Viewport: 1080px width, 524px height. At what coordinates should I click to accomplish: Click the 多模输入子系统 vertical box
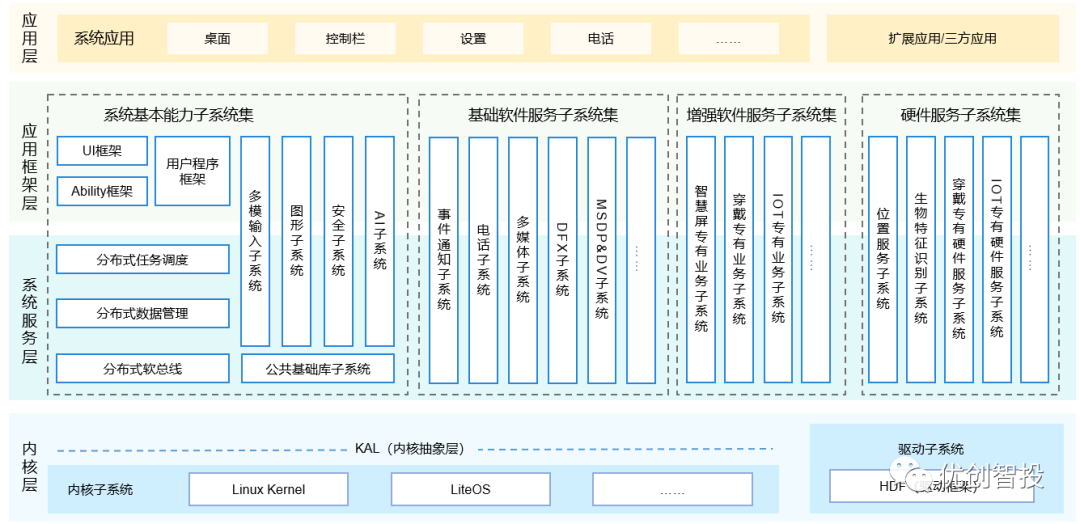tap(255, 241)
